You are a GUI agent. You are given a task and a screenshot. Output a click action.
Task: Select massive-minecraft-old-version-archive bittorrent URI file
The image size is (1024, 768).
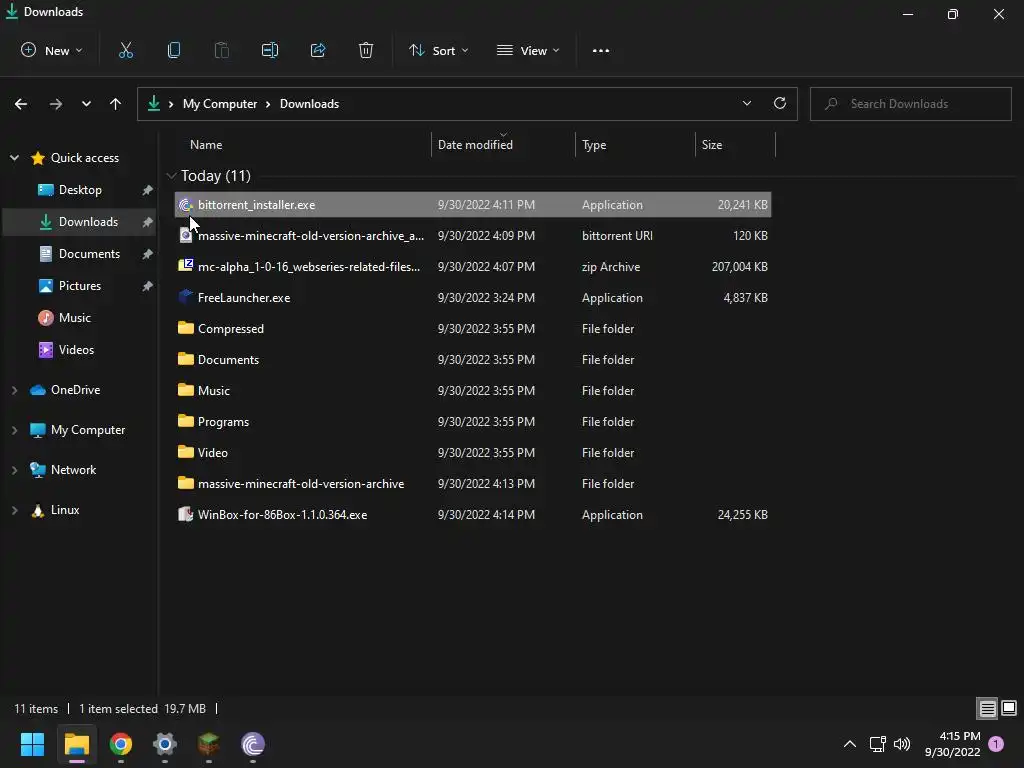(473, 236)
